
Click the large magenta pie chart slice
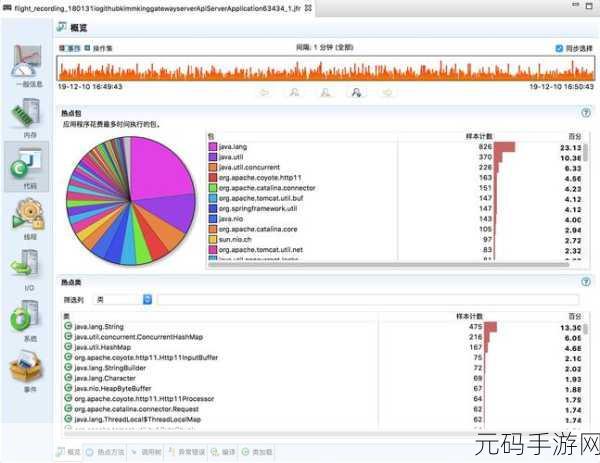click(x=159, y=168)
